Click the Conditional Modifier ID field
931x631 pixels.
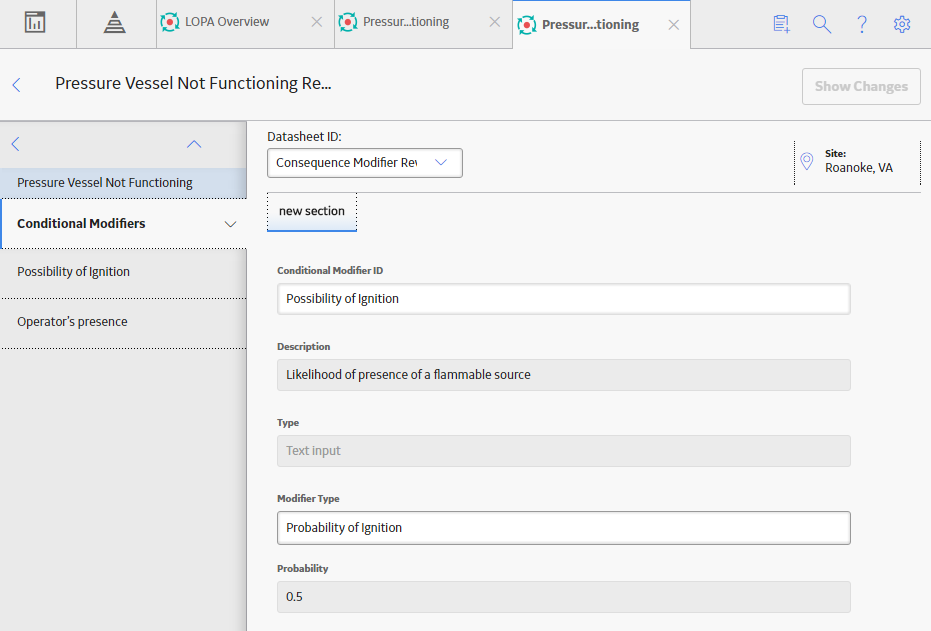pos(563,299)
